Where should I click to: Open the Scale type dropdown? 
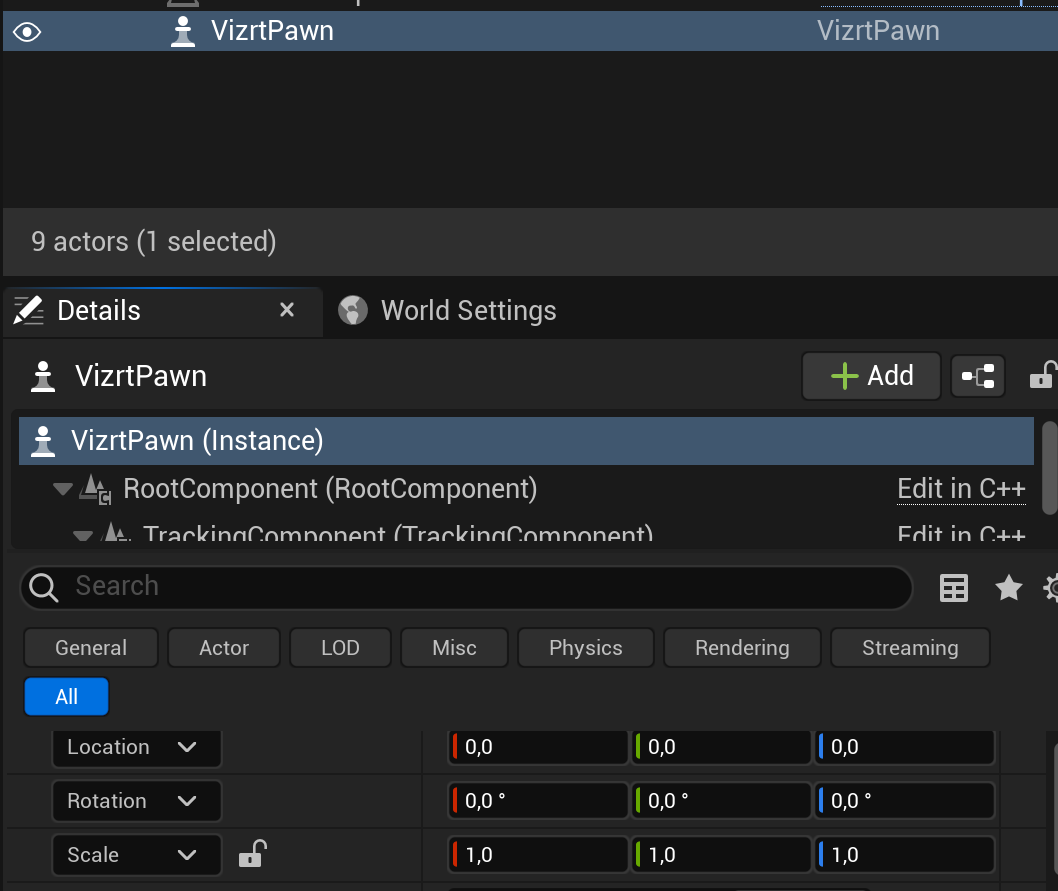(136, 855)
